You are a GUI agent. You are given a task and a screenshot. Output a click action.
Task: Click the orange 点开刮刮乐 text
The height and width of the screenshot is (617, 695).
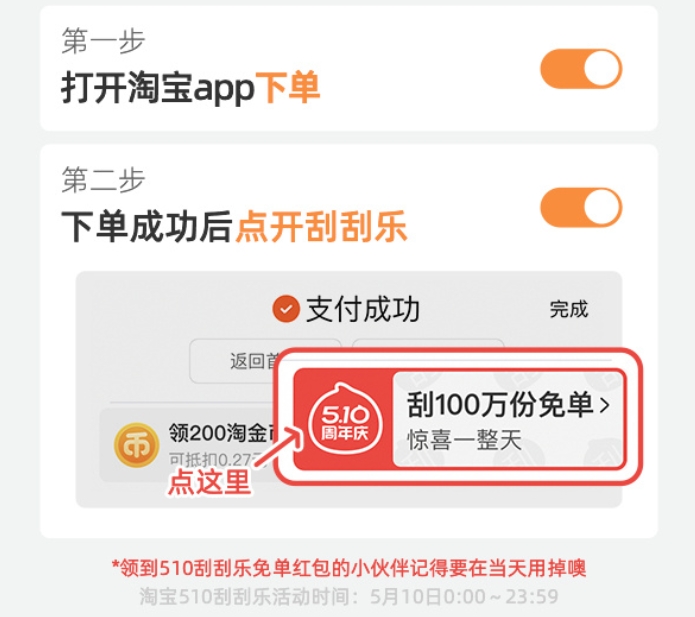click(321, 226)
